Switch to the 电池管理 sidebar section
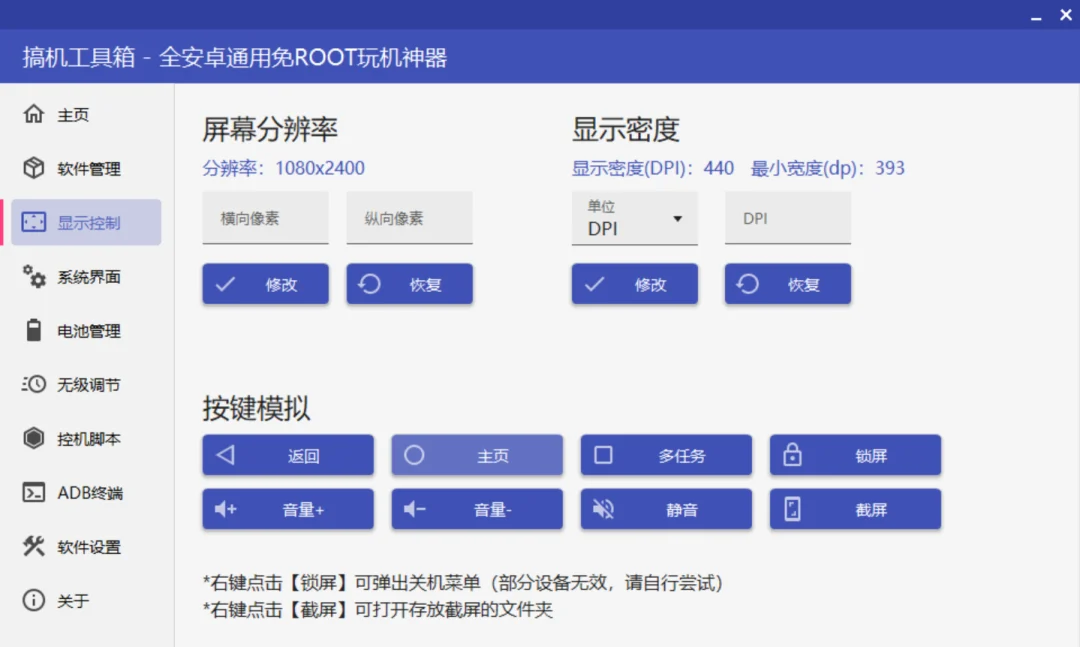1080x647 pixels. [x=83, y=331]
